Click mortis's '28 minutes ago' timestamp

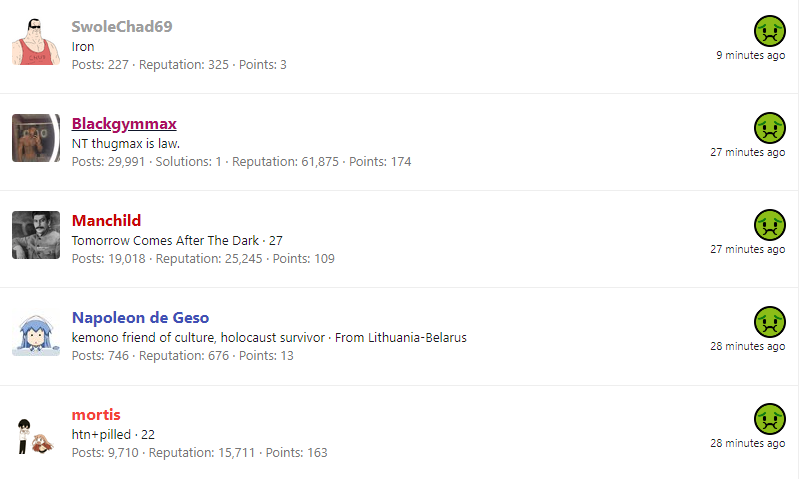pos(748,443)
